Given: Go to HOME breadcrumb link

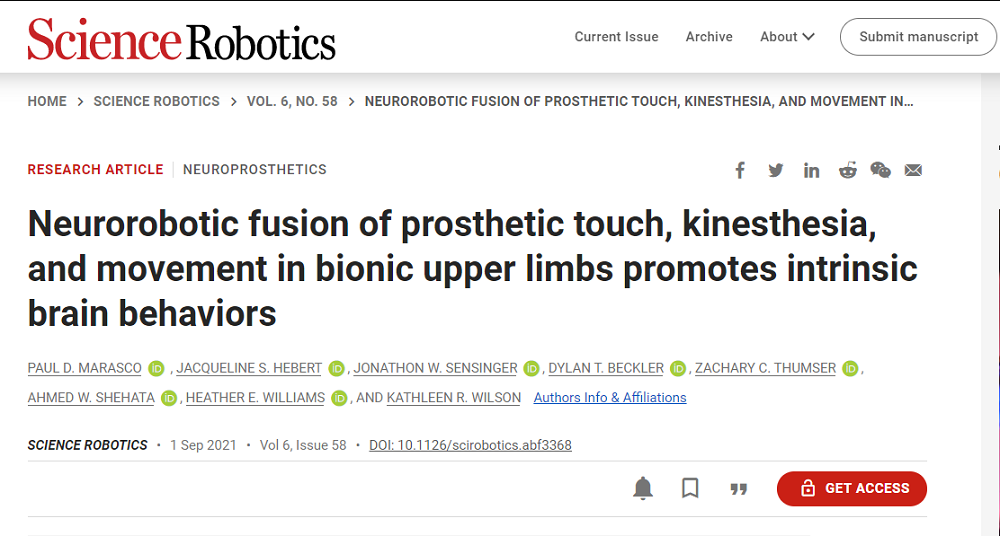Looking at the screenshot, I should coord(47,101).
